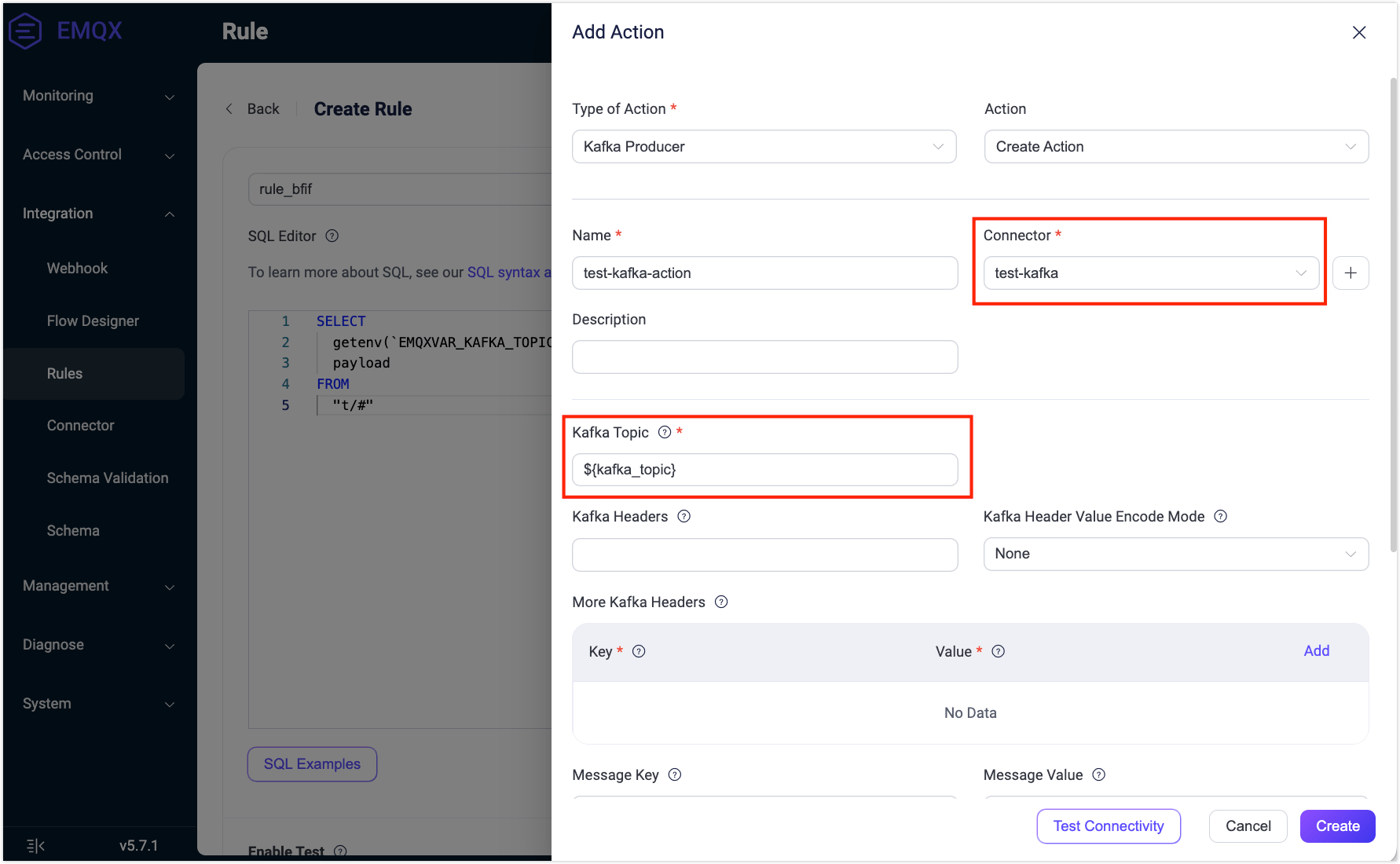This screenshot has width=1400, height=864.
Task: Click the Kafka Topic input field
Action: (x=764, y=470)
